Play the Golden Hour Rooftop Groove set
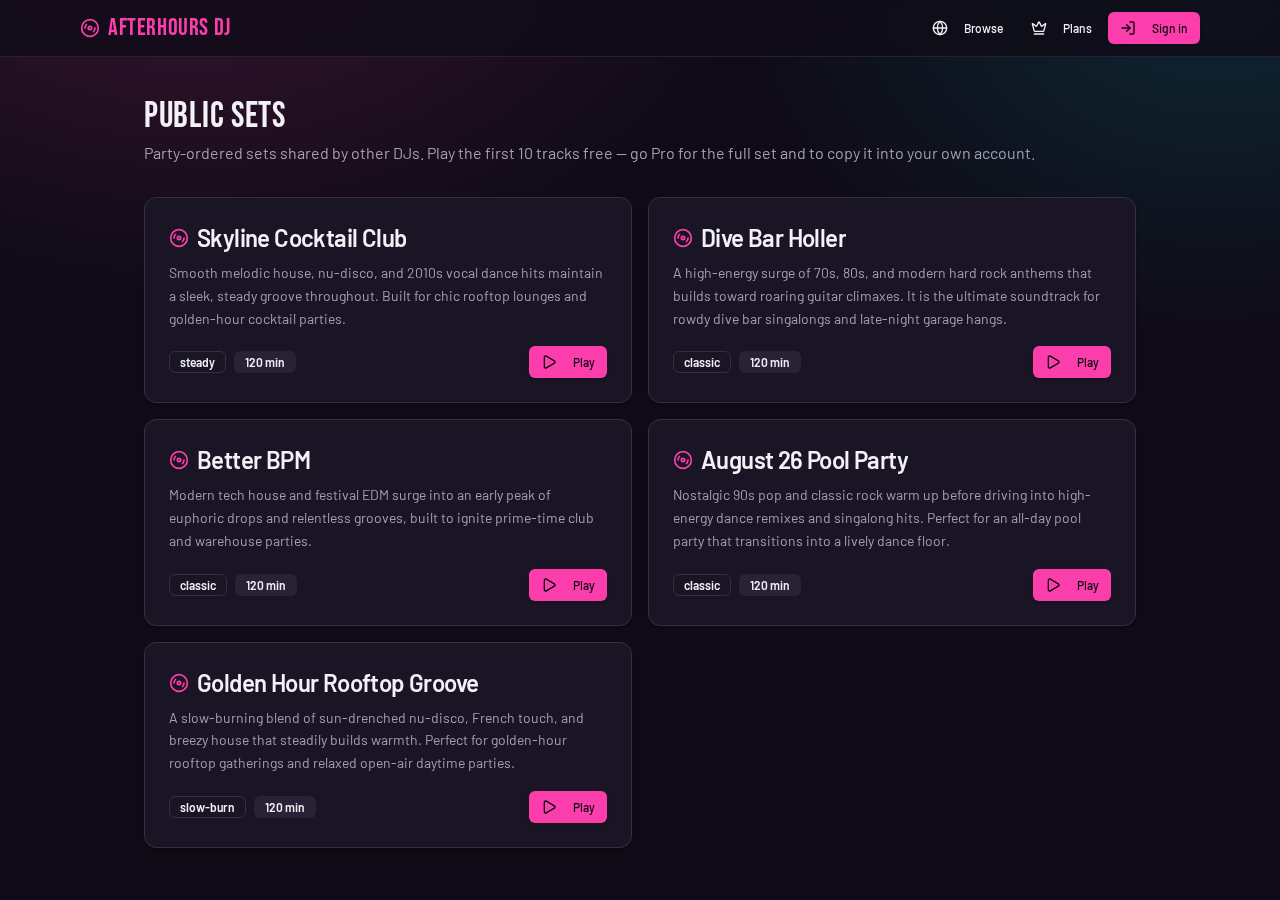1280x900 pixels. coord(568,807)
